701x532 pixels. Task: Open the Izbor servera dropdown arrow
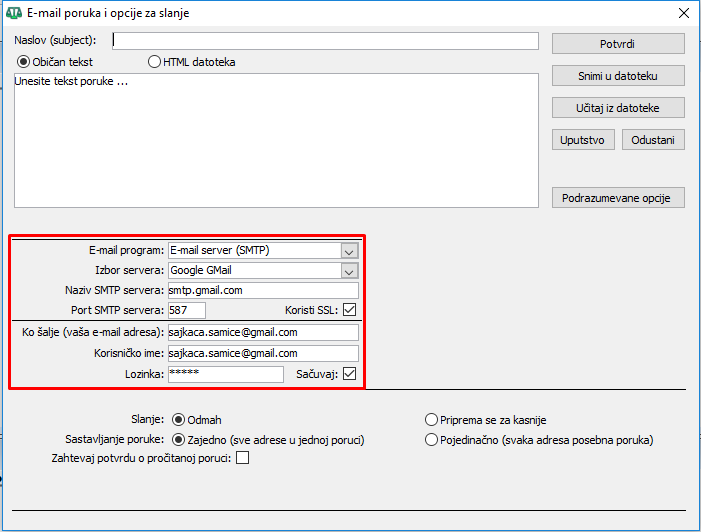349,271
